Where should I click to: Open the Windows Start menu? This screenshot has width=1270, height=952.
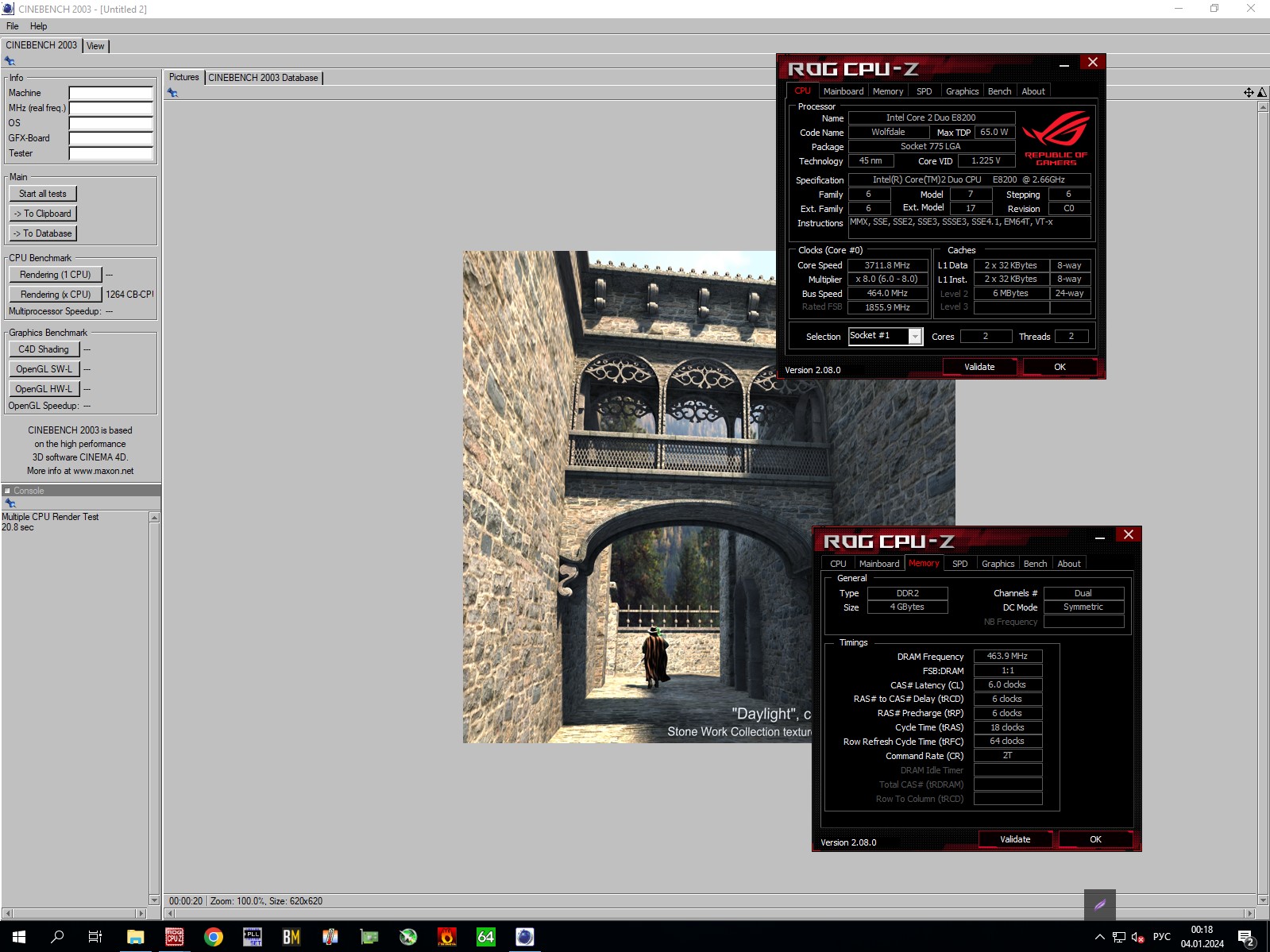[19, 937]
